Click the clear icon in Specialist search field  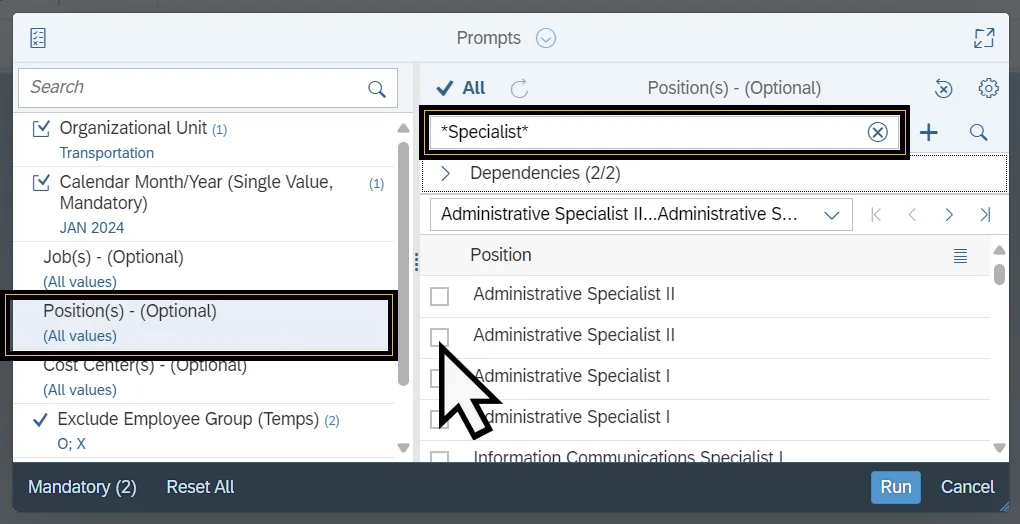point(877,132)
